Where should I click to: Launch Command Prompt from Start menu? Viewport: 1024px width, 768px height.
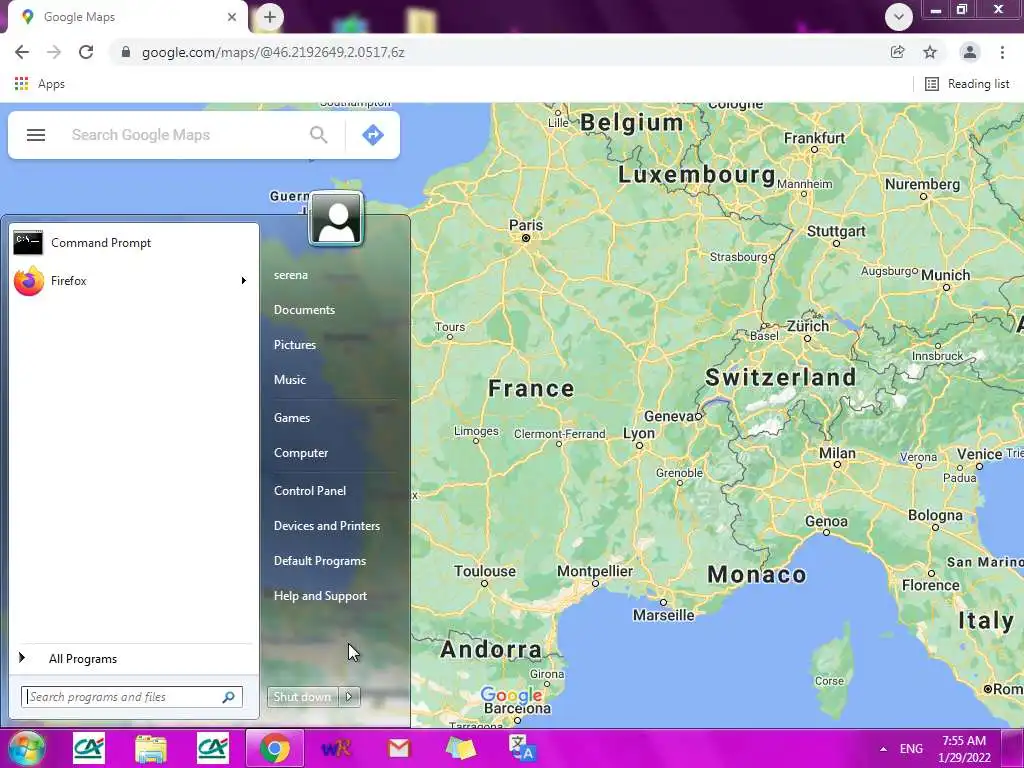(x=134, y=243)
